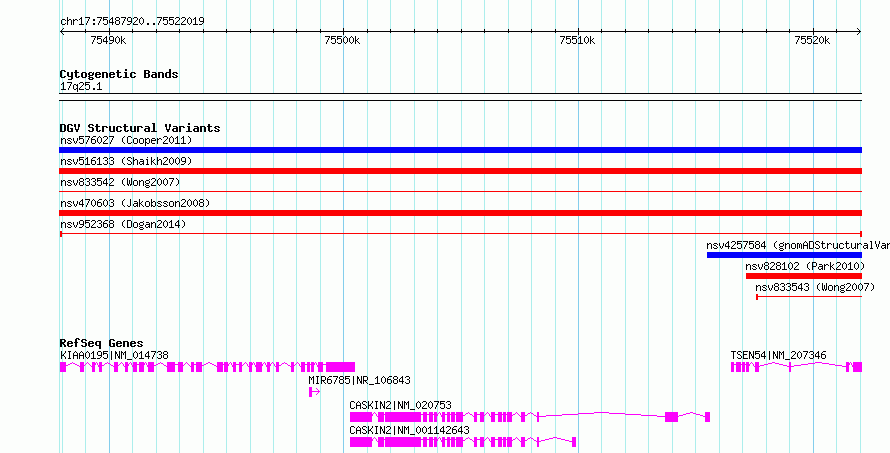The height and width of the screenshot is (453, 890).
Task: Select the red nsv470603 Jakobsson2008 bar
Action: (460, 213)
